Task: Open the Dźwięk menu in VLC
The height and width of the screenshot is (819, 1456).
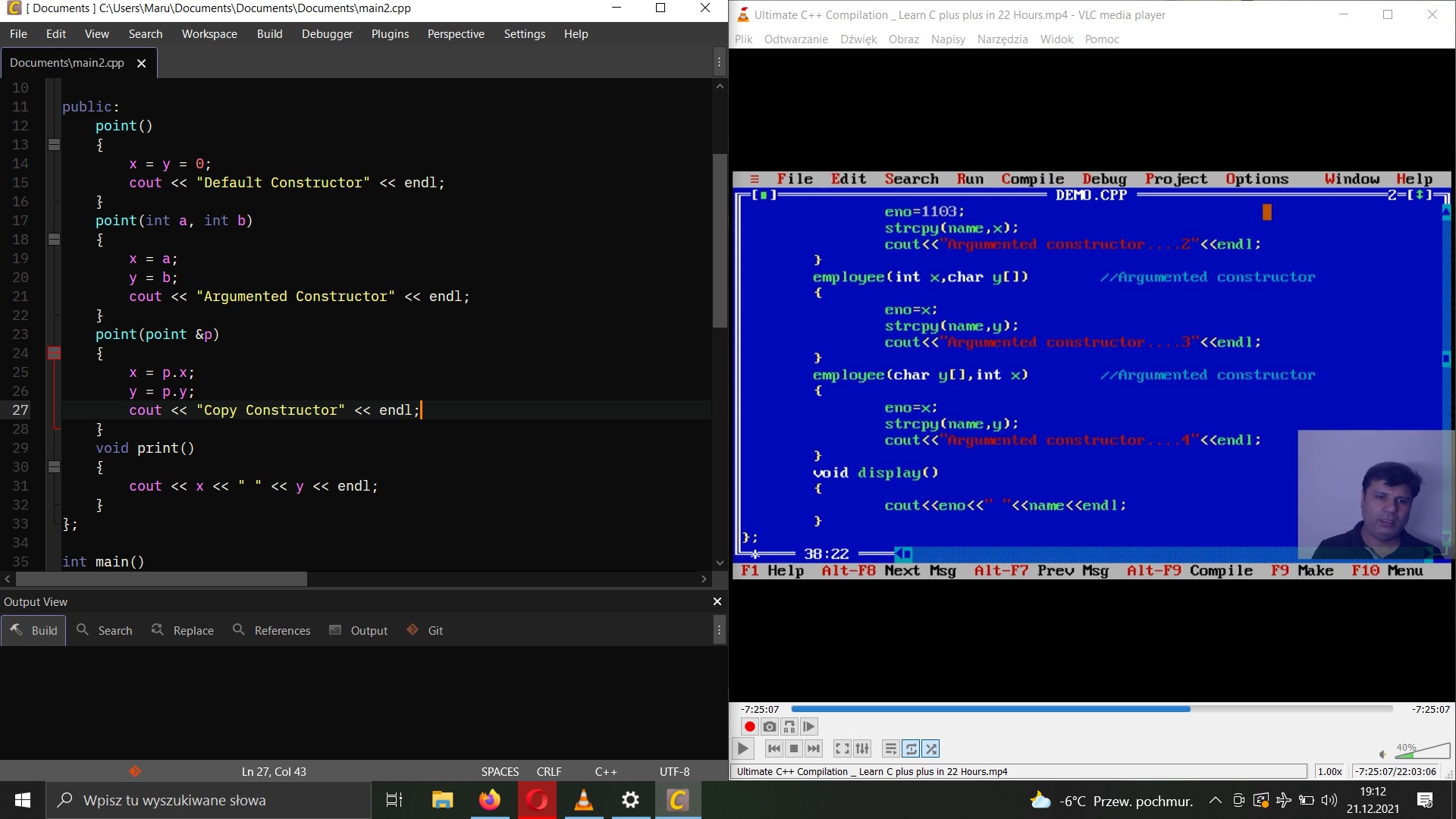Action: click(858, 39)
